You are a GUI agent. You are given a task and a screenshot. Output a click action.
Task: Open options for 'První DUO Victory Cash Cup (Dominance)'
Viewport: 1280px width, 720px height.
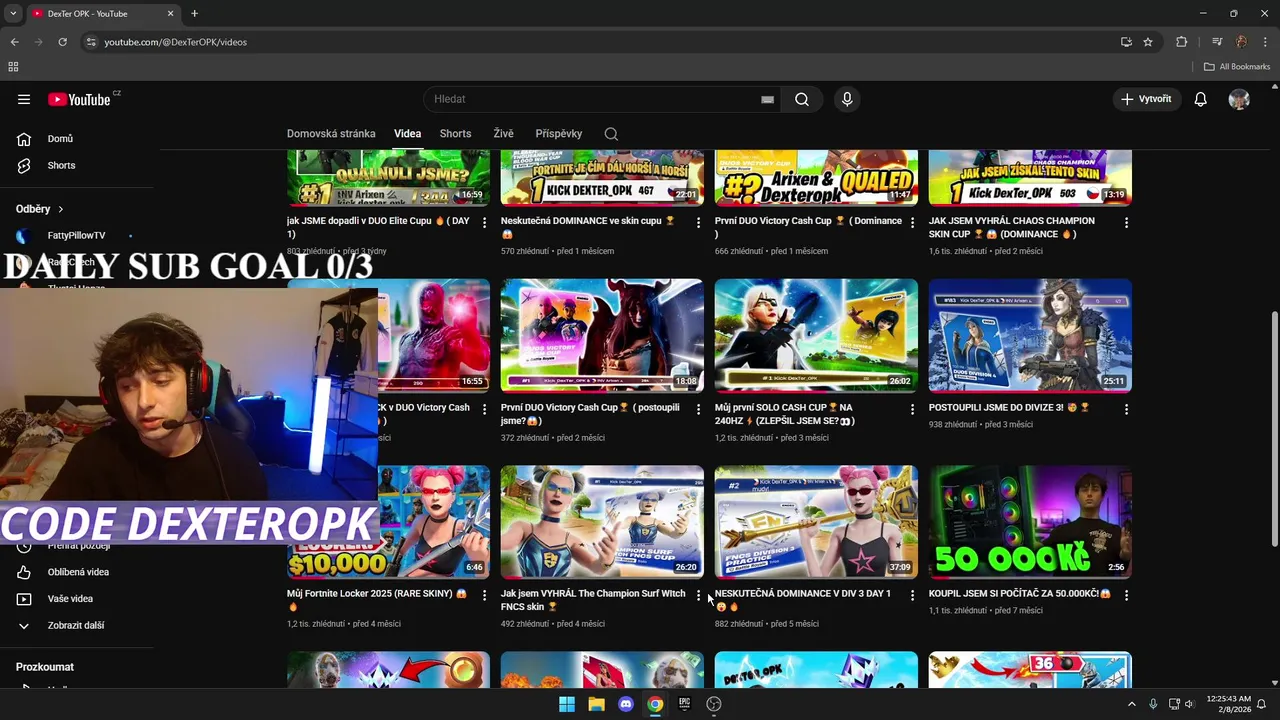[x=912, y=222]
